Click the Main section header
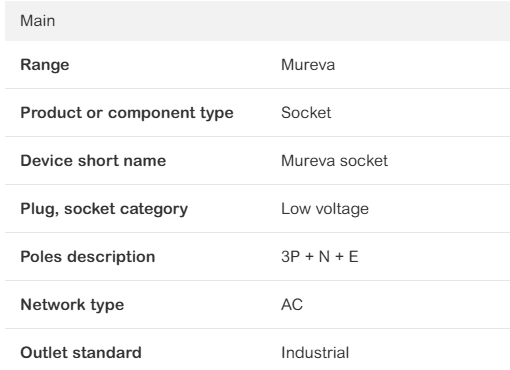Viewport: 510px width, 370px height. coord(257,21)
